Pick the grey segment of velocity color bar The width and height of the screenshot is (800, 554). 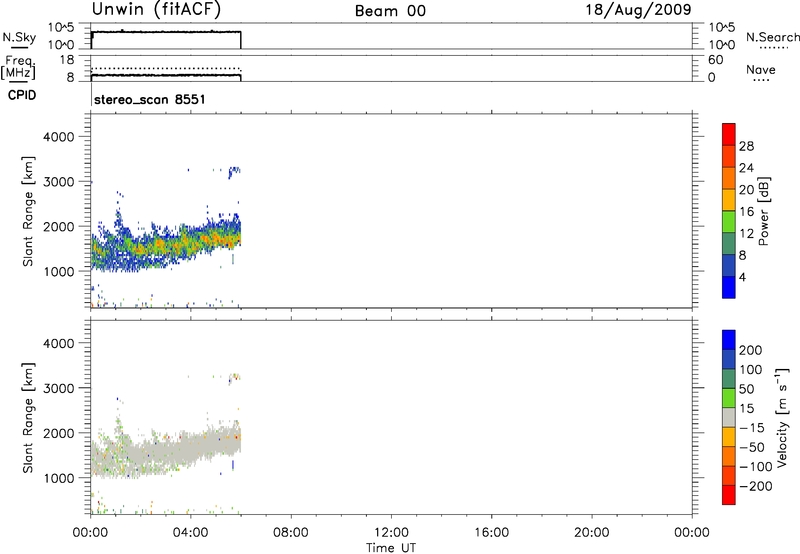tap(729, 417)
